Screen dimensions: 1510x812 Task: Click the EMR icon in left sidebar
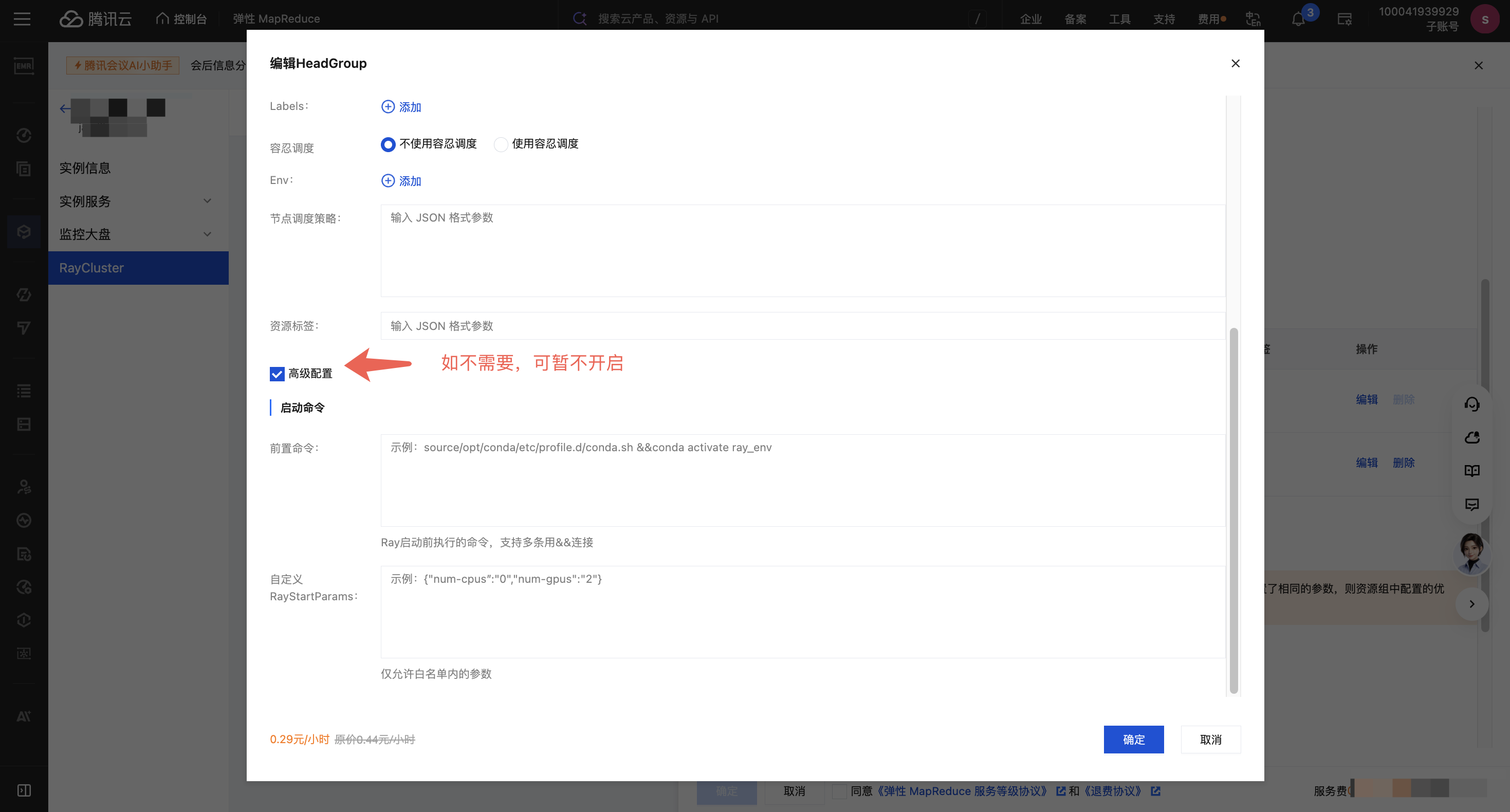click(x=24, y=66)
